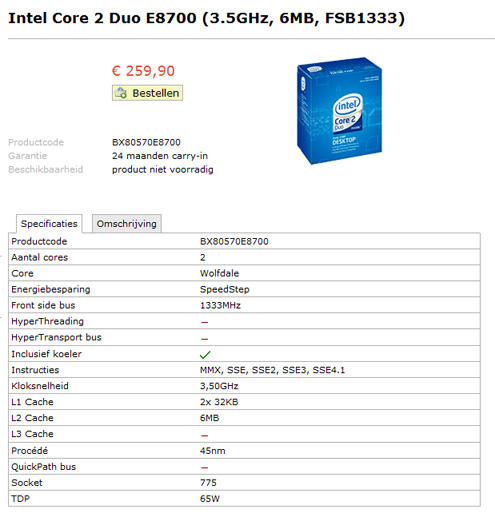Click the Kloksnelheid 3,50GHz value
This screenshot has height=517, width=495.
(x=219, y=386)
